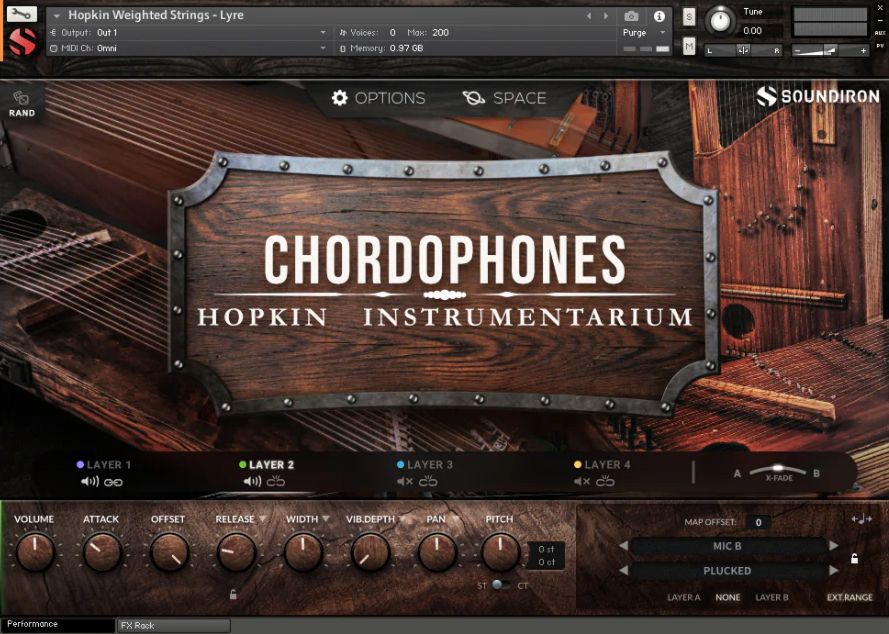Open the PAN knob dropdown arrow

pyautogui.click(x=455, y=519)
